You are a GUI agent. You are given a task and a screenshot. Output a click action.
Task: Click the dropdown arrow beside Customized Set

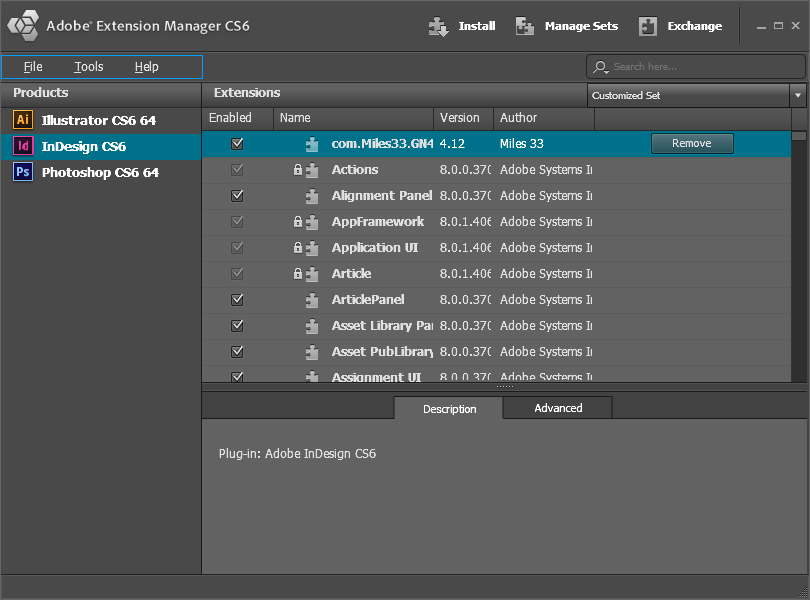click(x=798, y=96)
